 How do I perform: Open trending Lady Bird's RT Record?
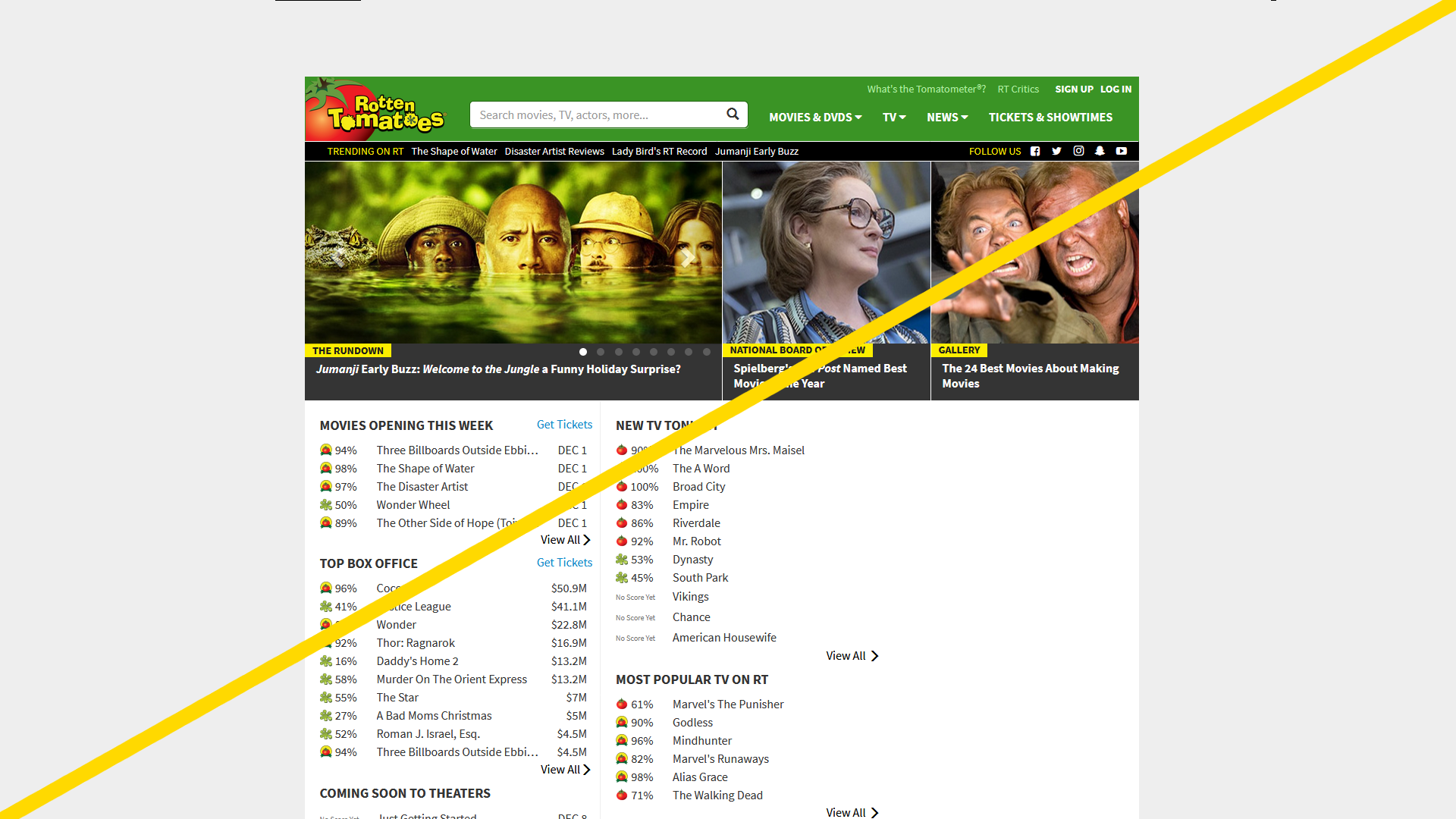click(x=659, y=152)
